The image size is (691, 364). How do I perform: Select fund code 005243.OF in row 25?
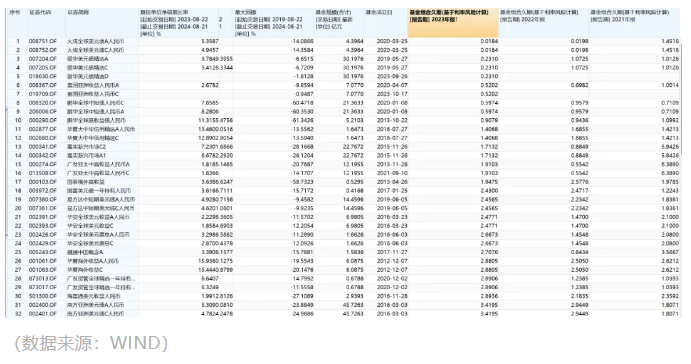[43, 252]
